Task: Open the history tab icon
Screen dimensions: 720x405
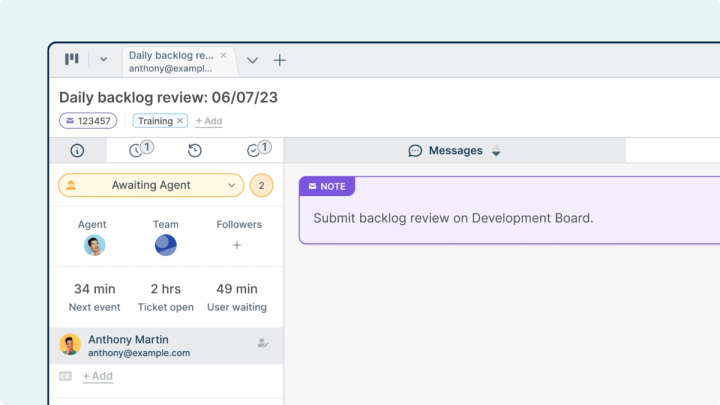Action: [x=195, y=150]
